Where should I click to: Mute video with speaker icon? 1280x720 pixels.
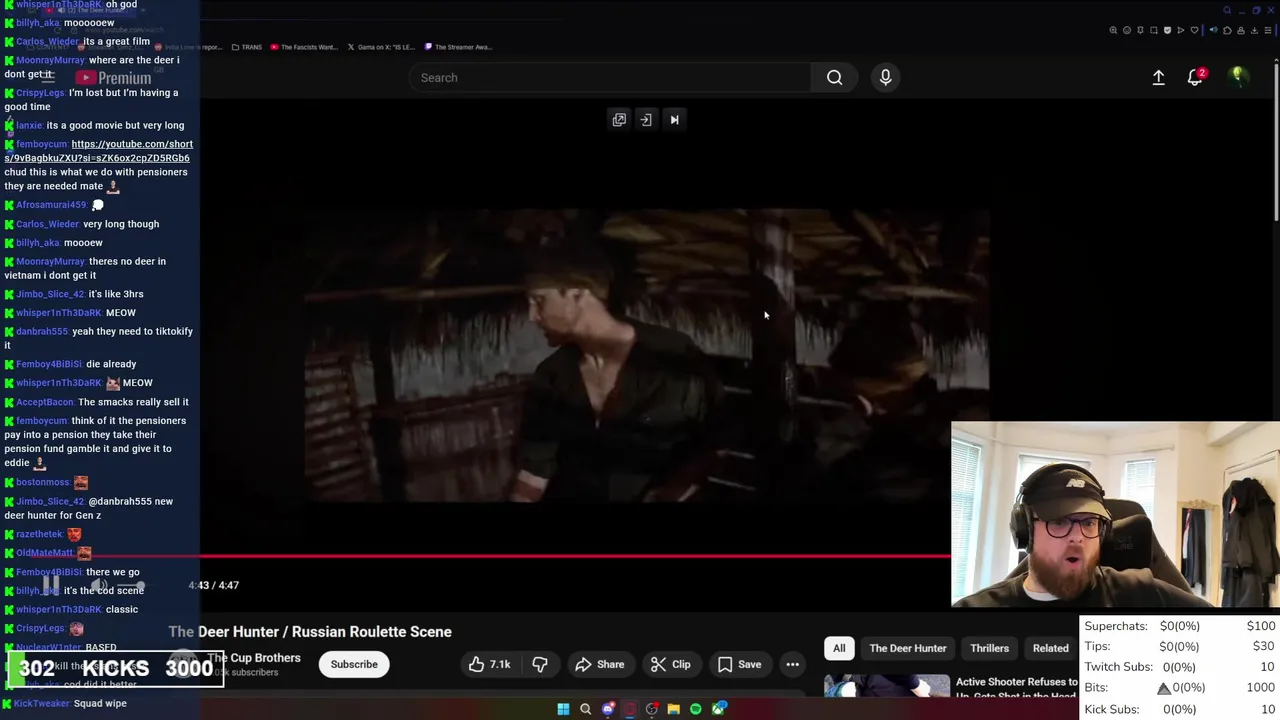pyautogui.click(x=98, y=585)
